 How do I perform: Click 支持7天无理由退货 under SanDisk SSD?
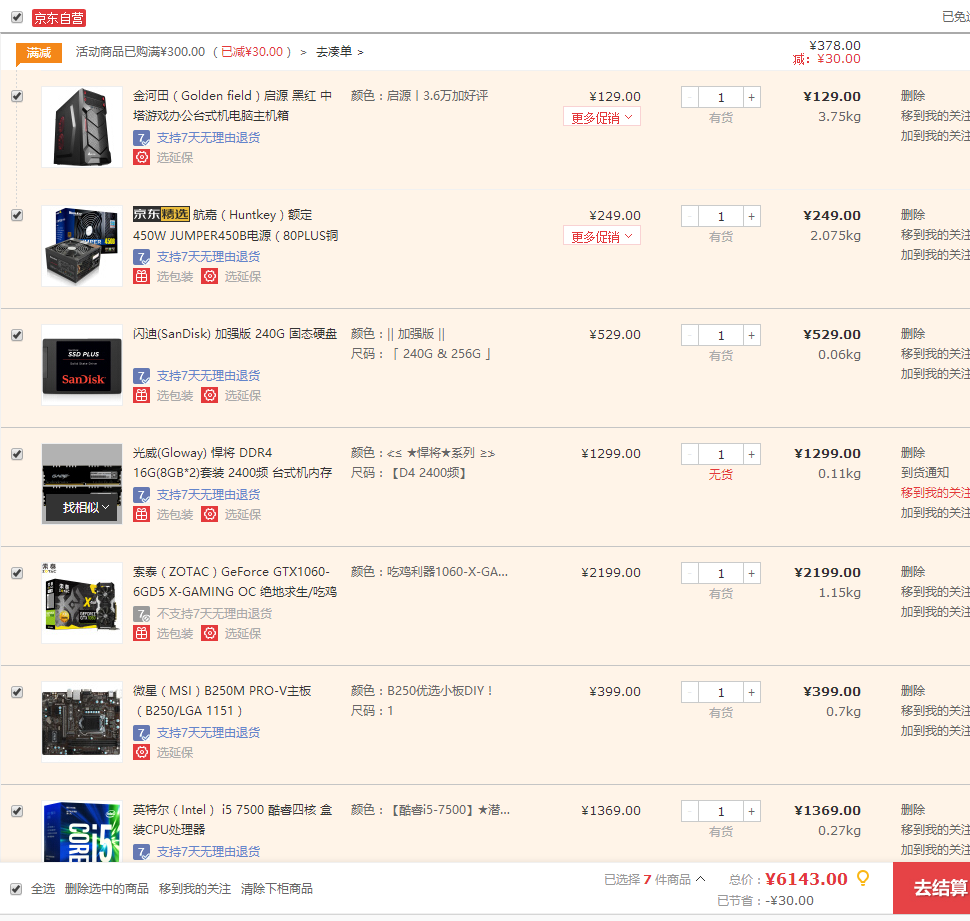(x=208, y=375)
